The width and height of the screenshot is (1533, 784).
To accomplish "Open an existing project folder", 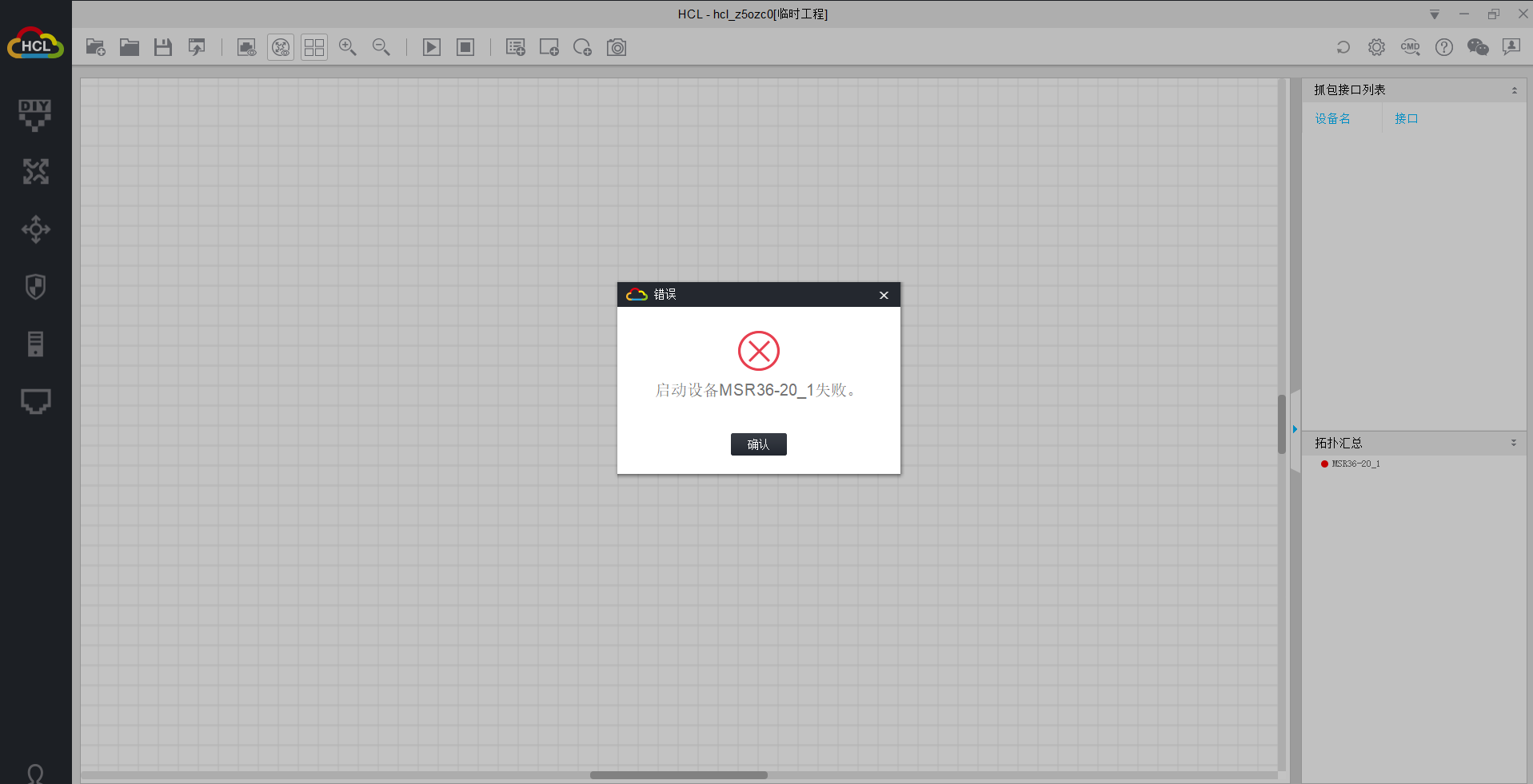I will click(130, 48).
